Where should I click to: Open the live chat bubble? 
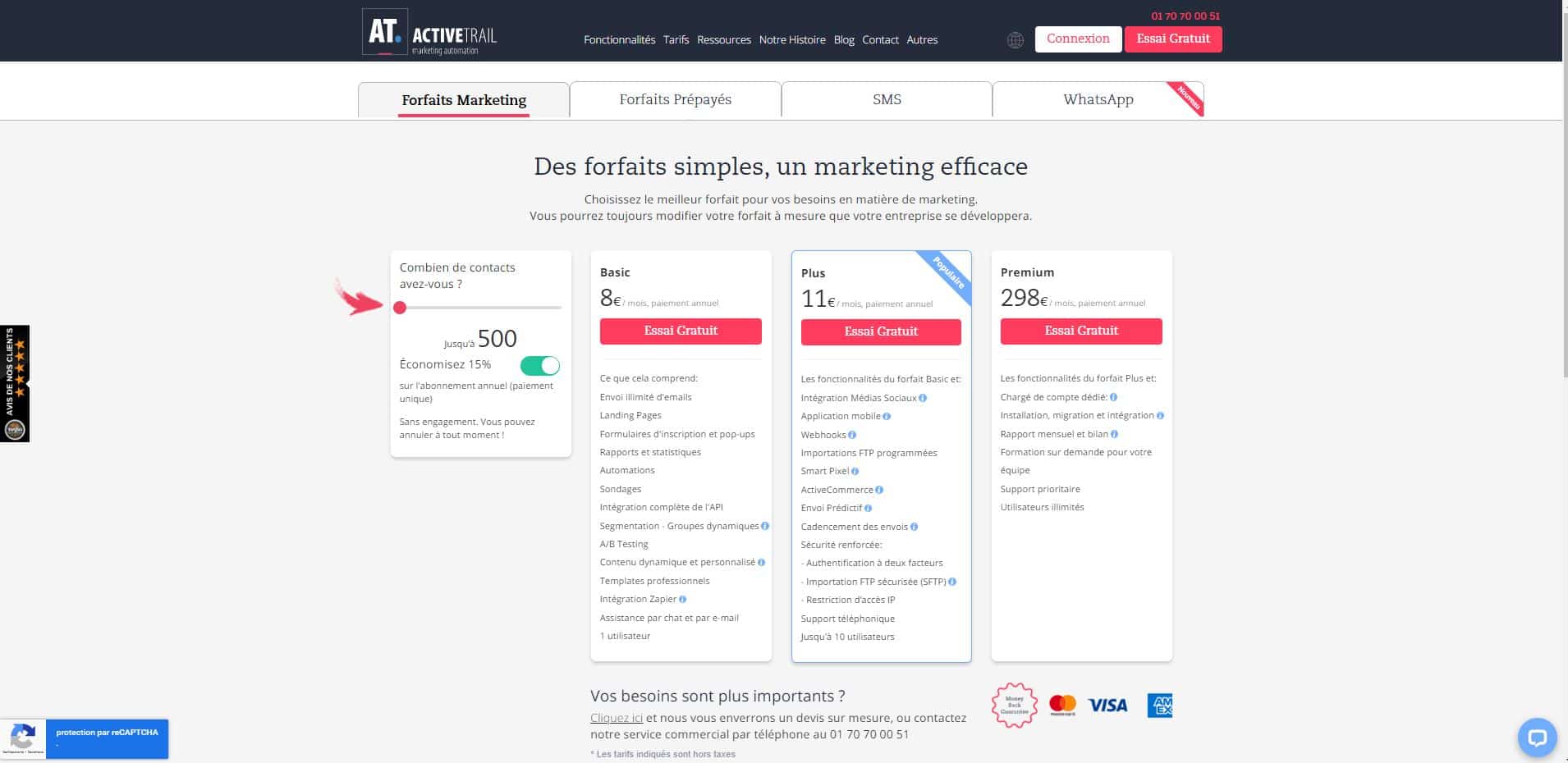[1536, 737]
